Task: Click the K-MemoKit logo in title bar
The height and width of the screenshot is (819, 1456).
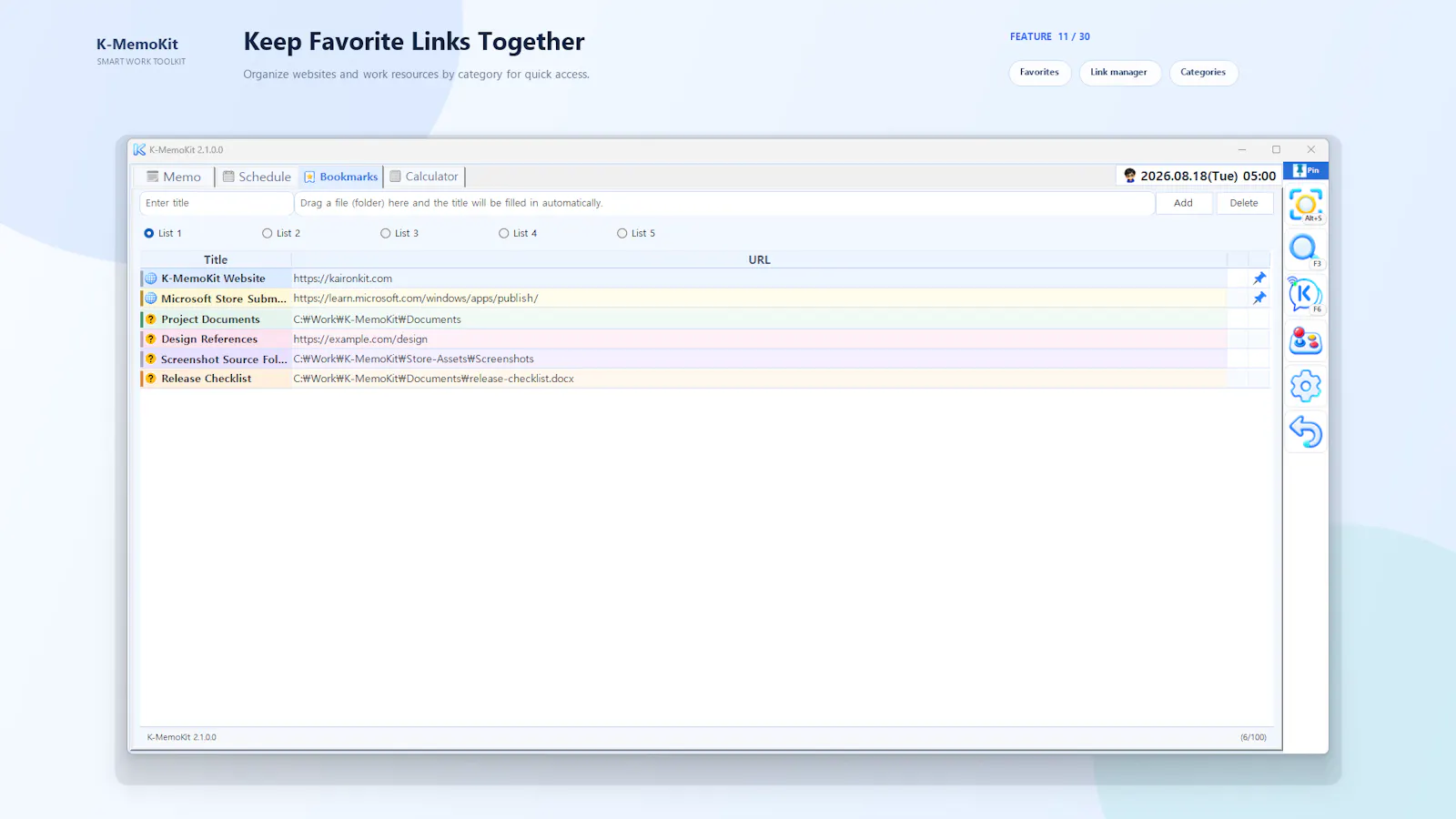Action: point(139,150)
